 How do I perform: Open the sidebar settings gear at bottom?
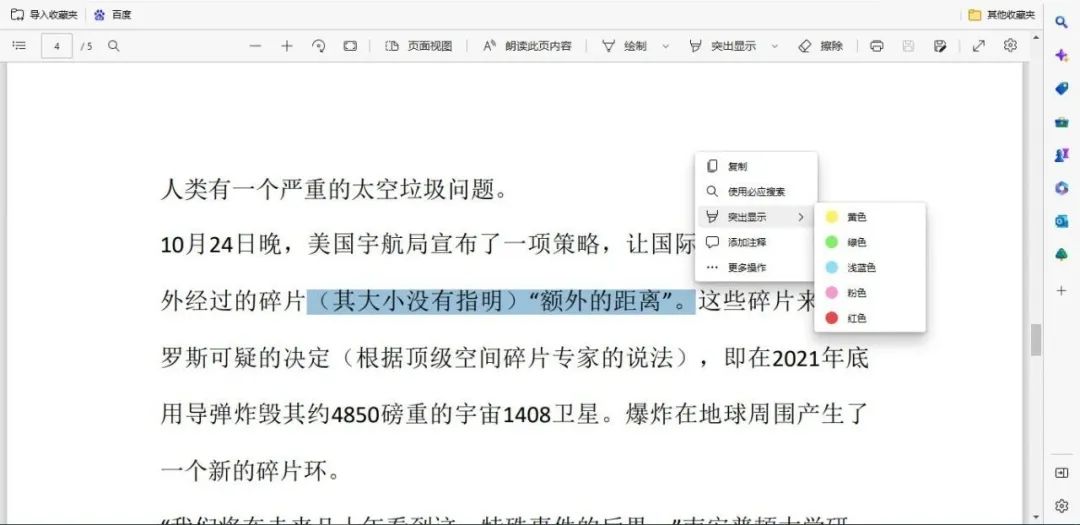coord(1061,506)
